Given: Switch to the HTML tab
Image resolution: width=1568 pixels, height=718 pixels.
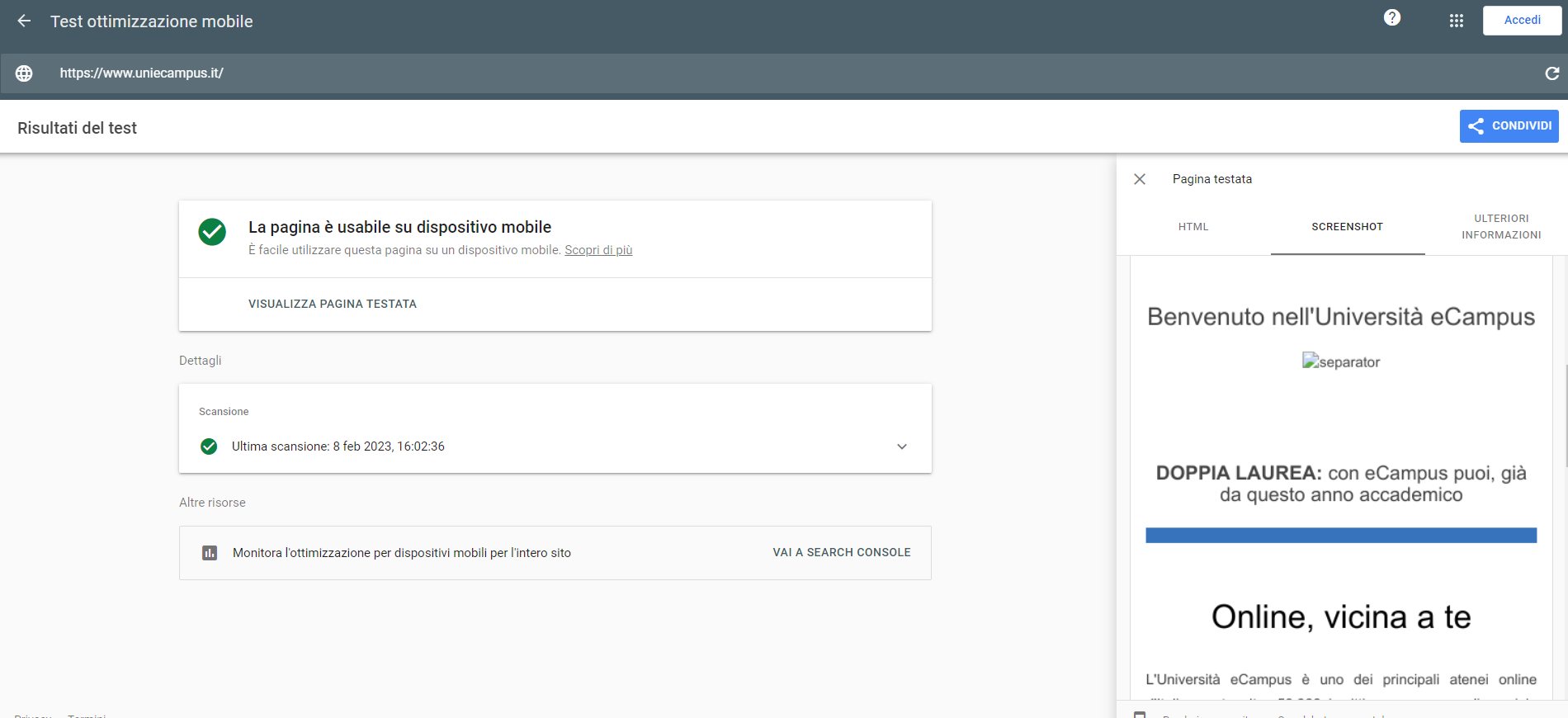Looking at the screenshot, I should coord(1193,227).
